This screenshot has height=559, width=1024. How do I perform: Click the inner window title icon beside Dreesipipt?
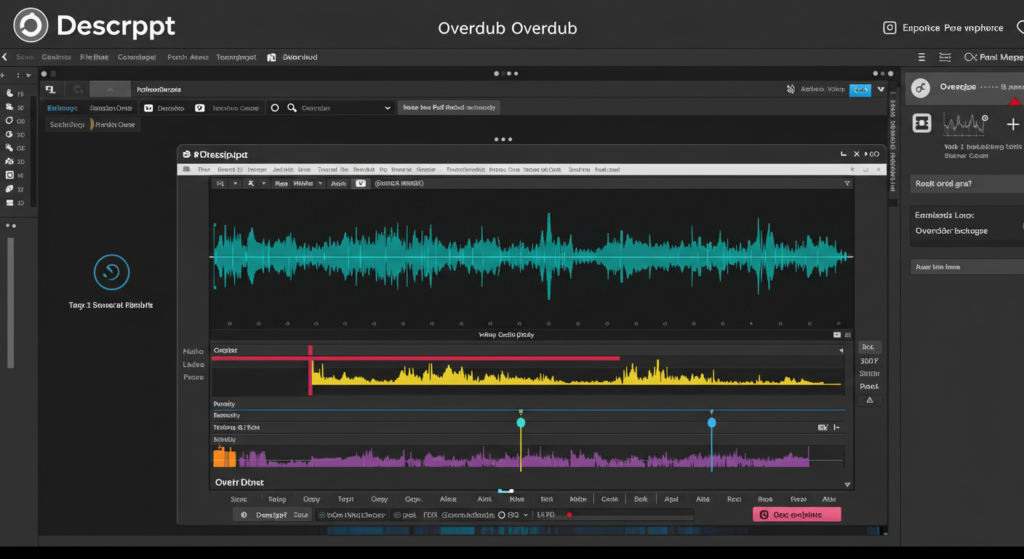[187, 155]
